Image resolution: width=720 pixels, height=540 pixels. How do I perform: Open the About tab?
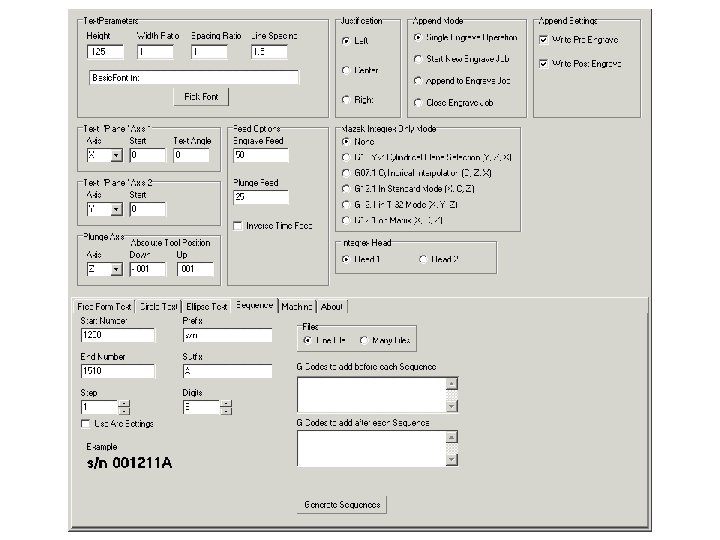coord(332,307)
